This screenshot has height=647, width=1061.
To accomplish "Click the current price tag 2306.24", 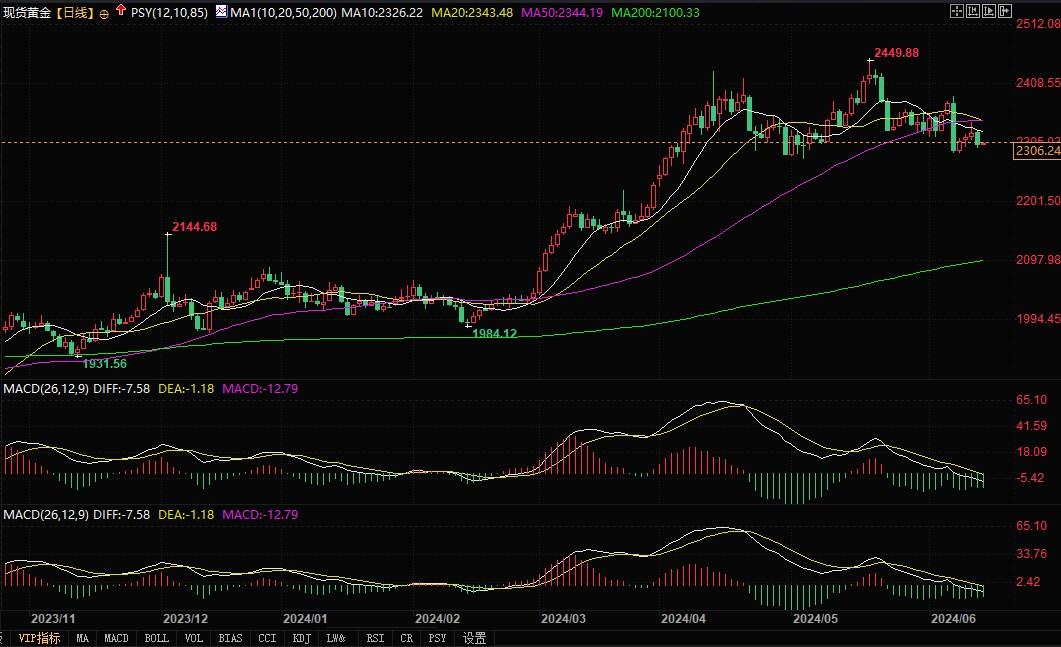I will pyautogui.click(x=1036, y=151).
